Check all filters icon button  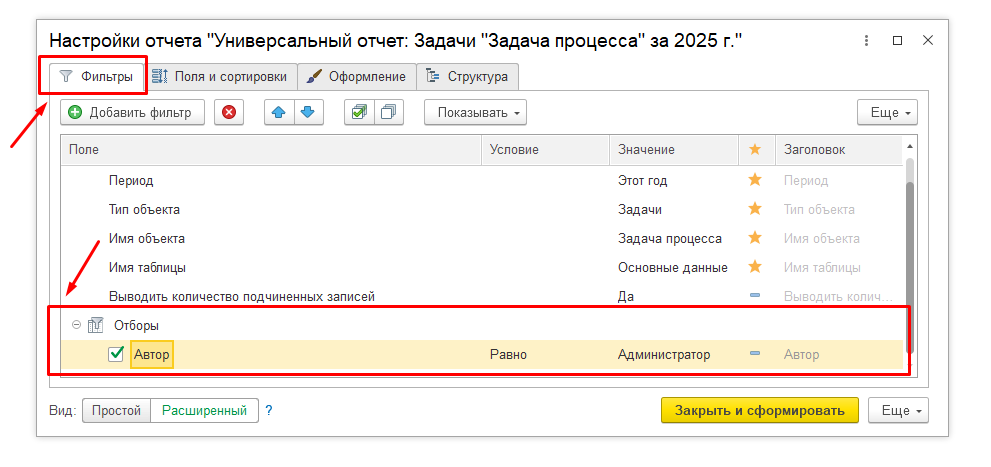(x=359, y=112)
